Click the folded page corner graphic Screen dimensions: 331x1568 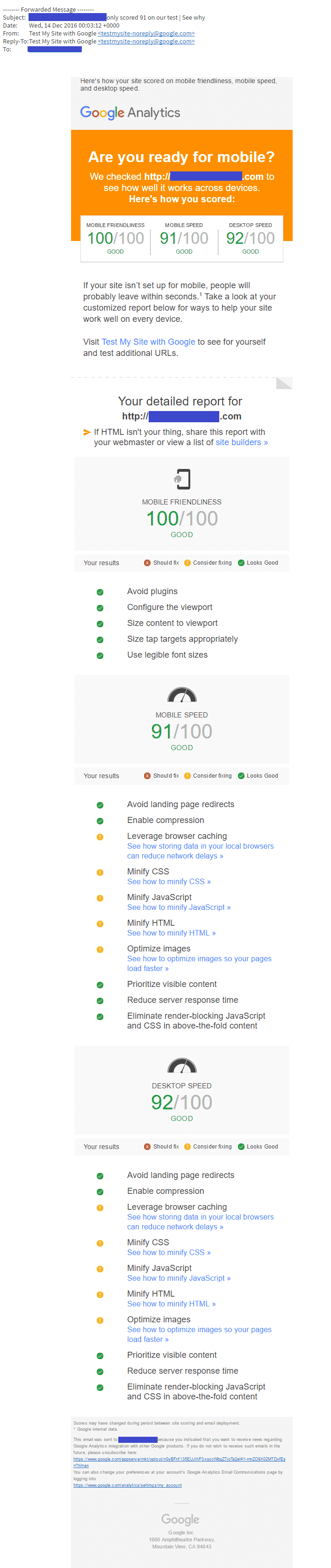tap(284, 382)
